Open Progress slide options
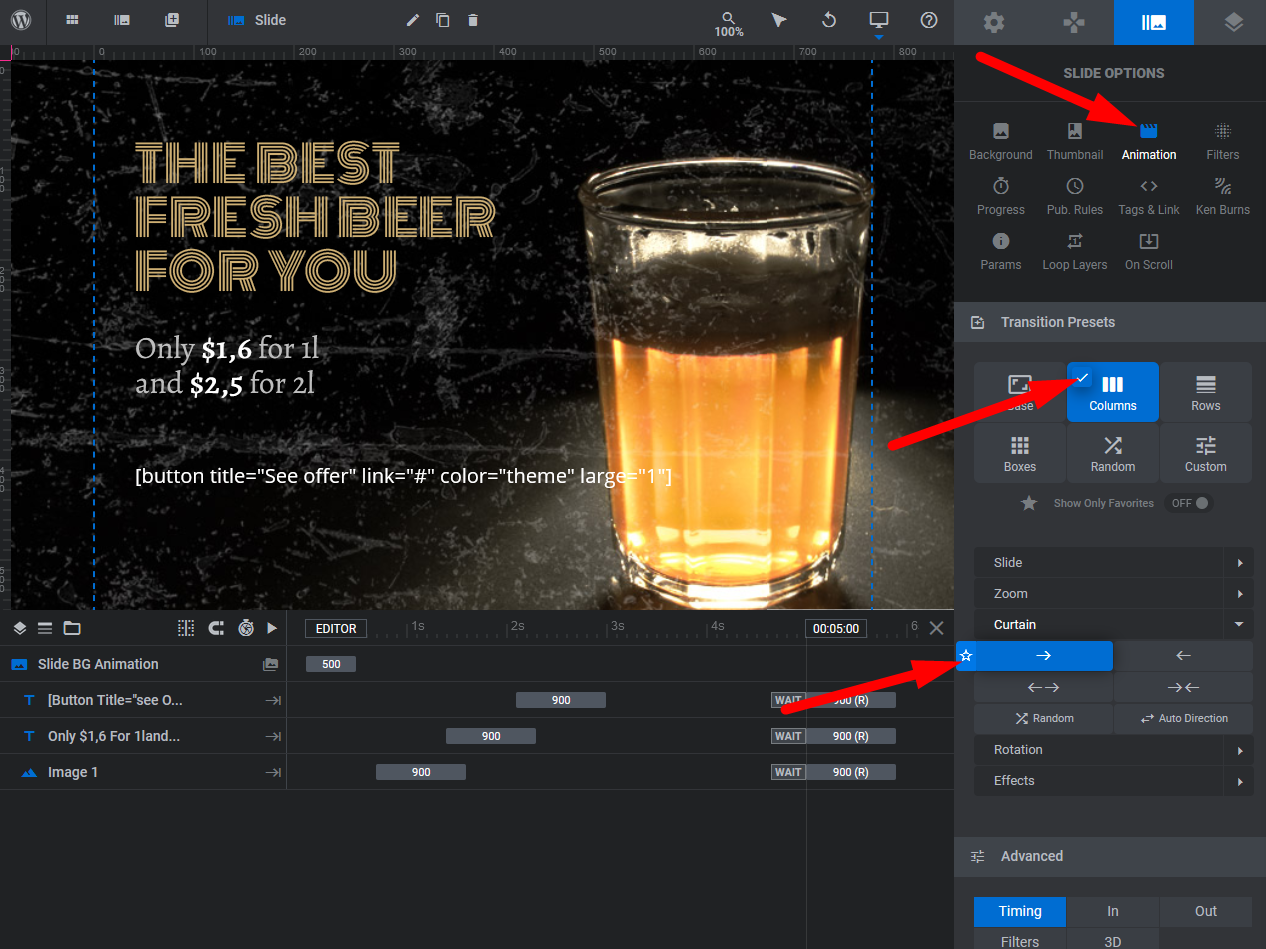1266x949 pixels. 1000,196
